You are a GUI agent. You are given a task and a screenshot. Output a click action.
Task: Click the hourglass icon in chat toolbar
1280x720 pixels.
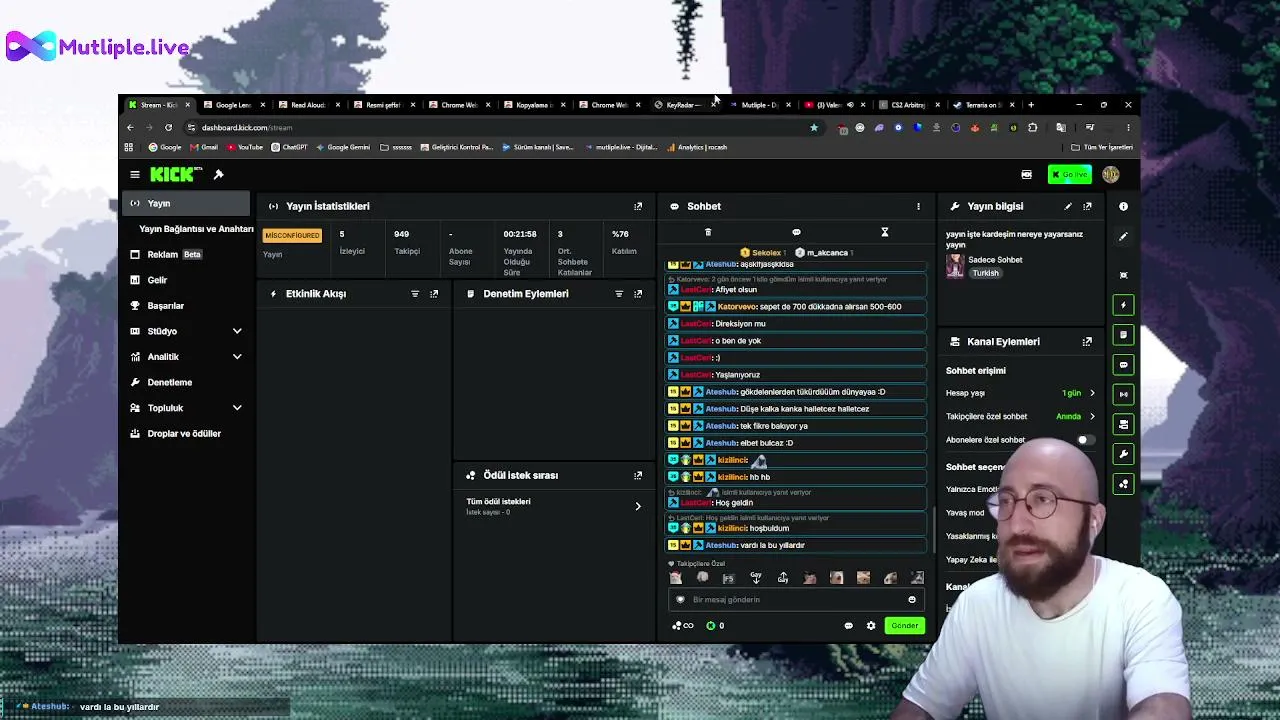pyautogui.click(x=885, y=233)
